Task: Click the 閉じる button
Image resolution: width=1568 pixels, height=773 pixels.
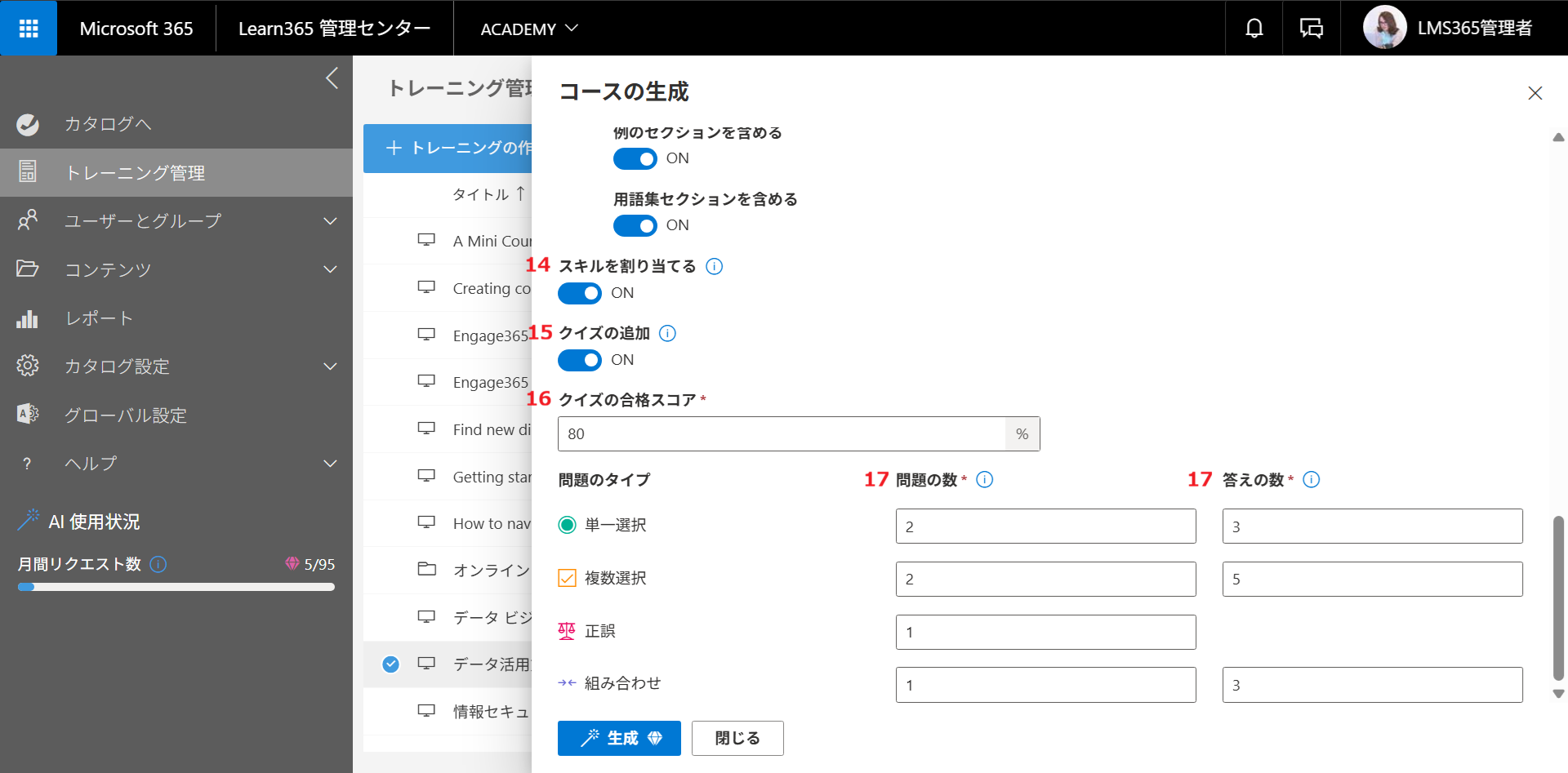Action: coord(737,738)
